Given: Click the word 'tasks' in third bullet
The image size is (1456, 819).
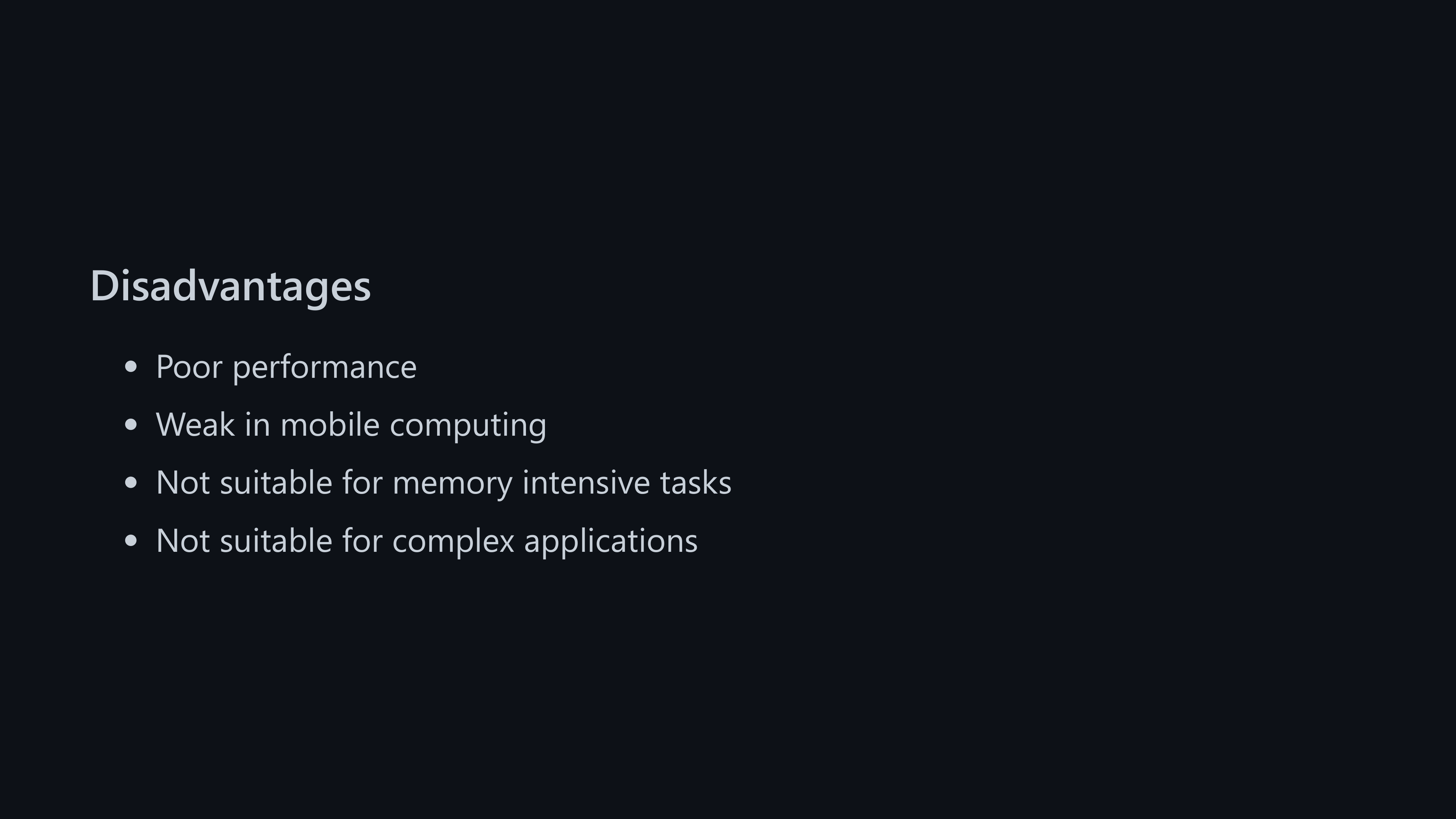Looking at the screenshot, I should [x=695, y=483].
